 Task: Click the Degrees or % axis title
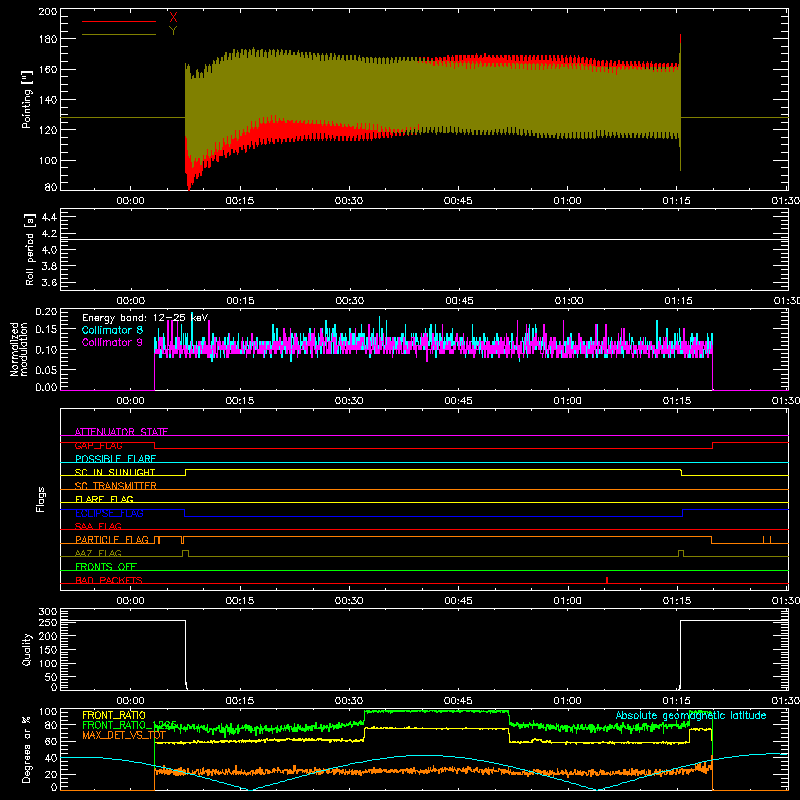(27, 749)
